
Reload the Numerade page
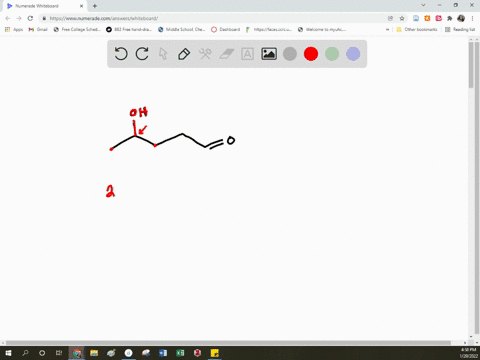click(30, 18)
